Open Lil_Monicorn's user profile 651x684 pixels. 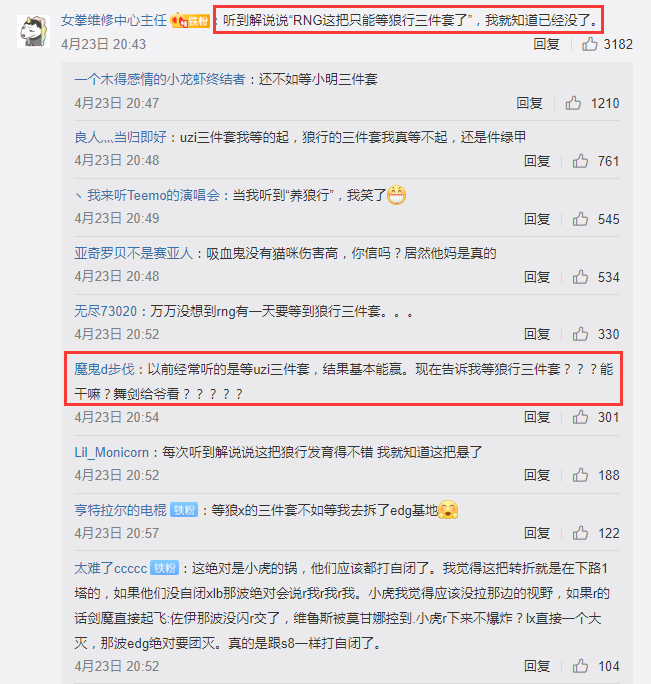[x=112, y=452]
